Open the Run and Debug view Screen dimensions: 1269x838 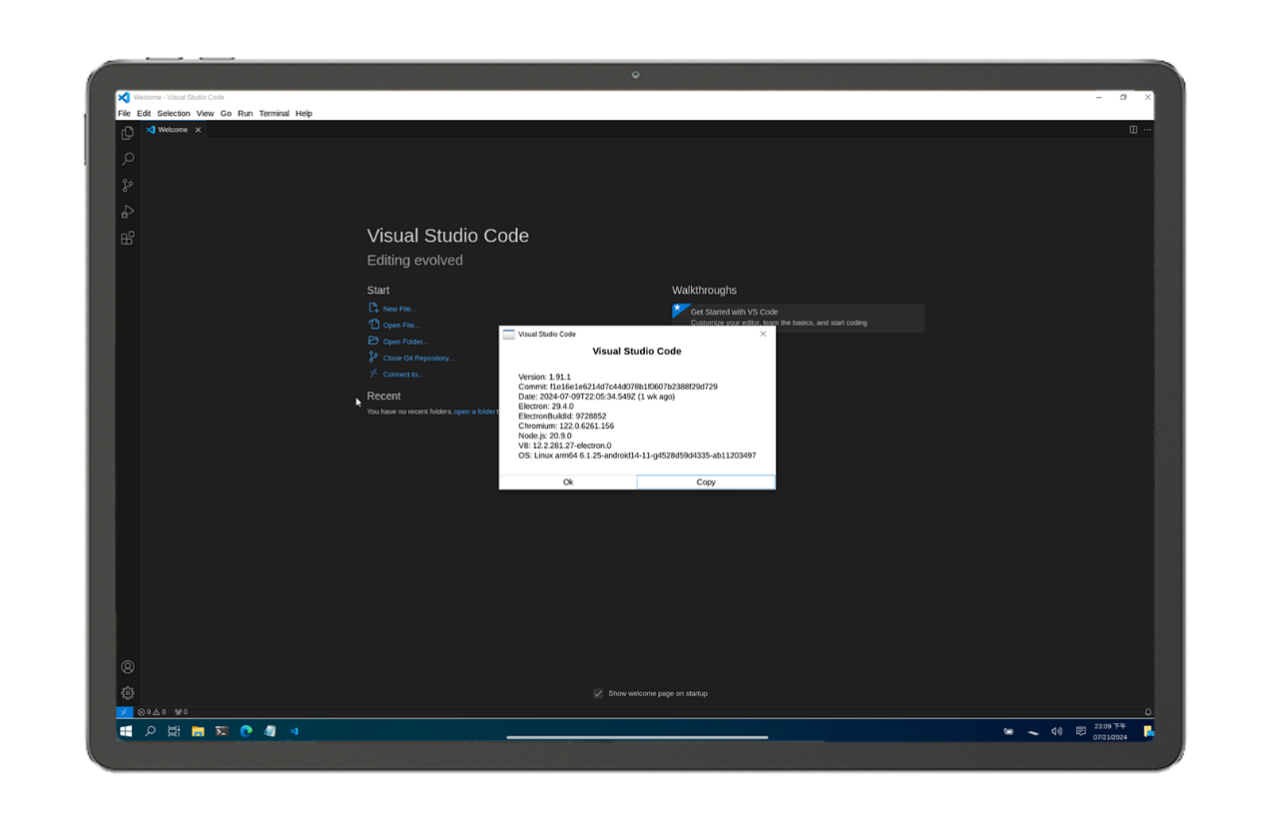point(128,212)
